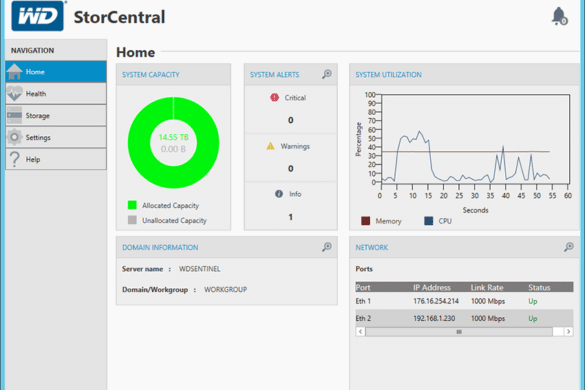Open the Storage navigation item

coord(56,115)
